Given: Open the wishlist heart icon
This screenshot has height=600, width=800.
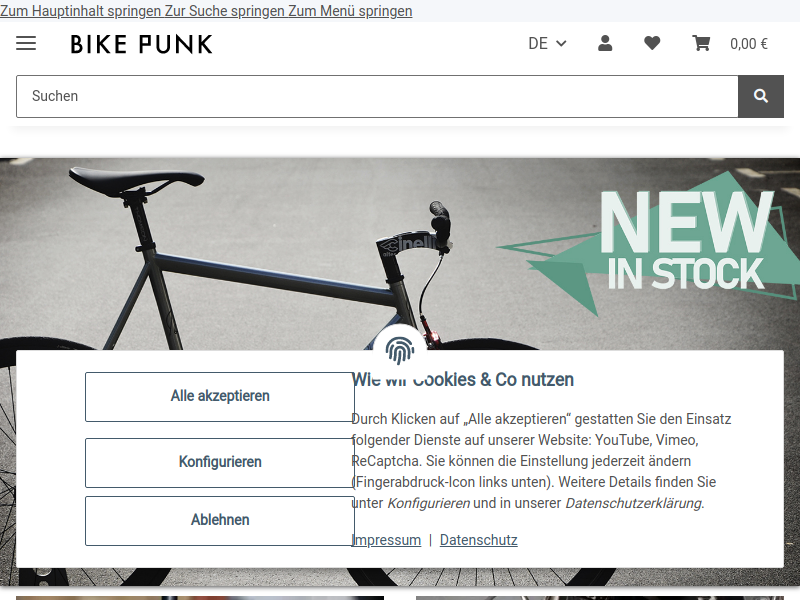Looking at the screenshot, I should pos(652,43).
